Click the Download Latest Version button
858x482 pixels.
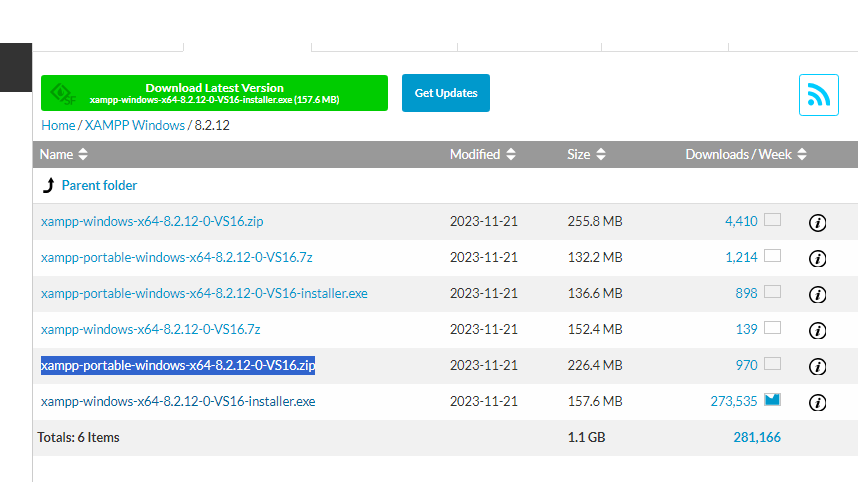(x=214, y=93)
